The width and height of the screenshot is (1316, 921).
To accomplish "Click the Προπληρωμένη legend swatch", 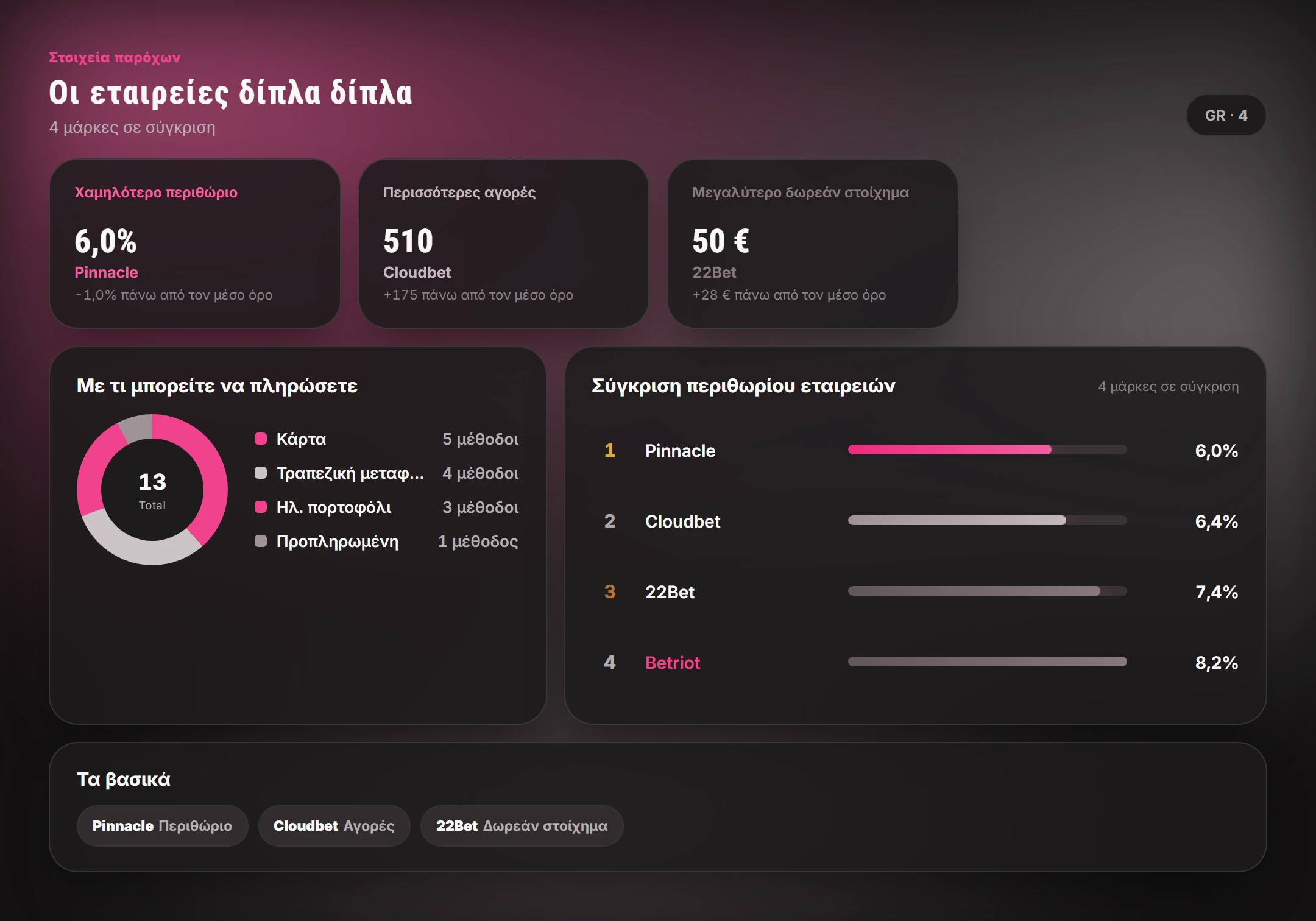I will 261,541.
